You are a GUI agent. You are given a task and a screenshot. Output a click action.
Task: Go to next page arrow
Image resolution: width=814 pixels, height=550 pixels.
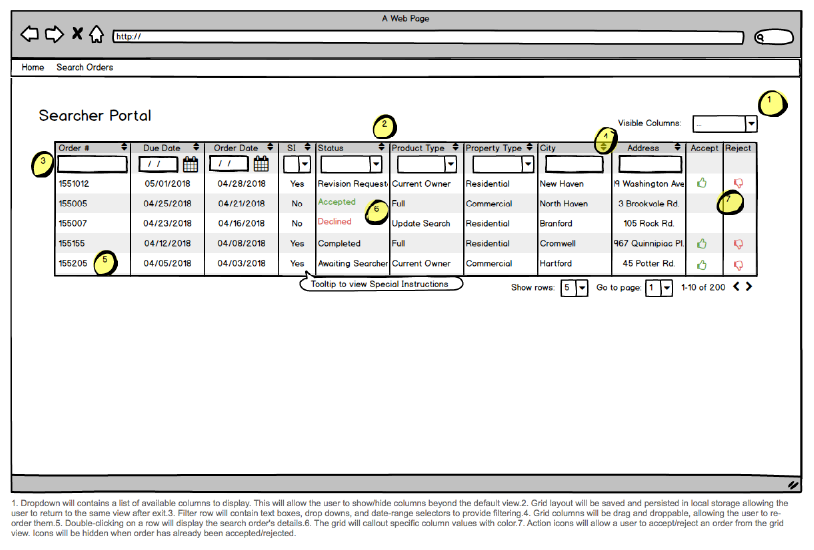[x=749, y=287]
